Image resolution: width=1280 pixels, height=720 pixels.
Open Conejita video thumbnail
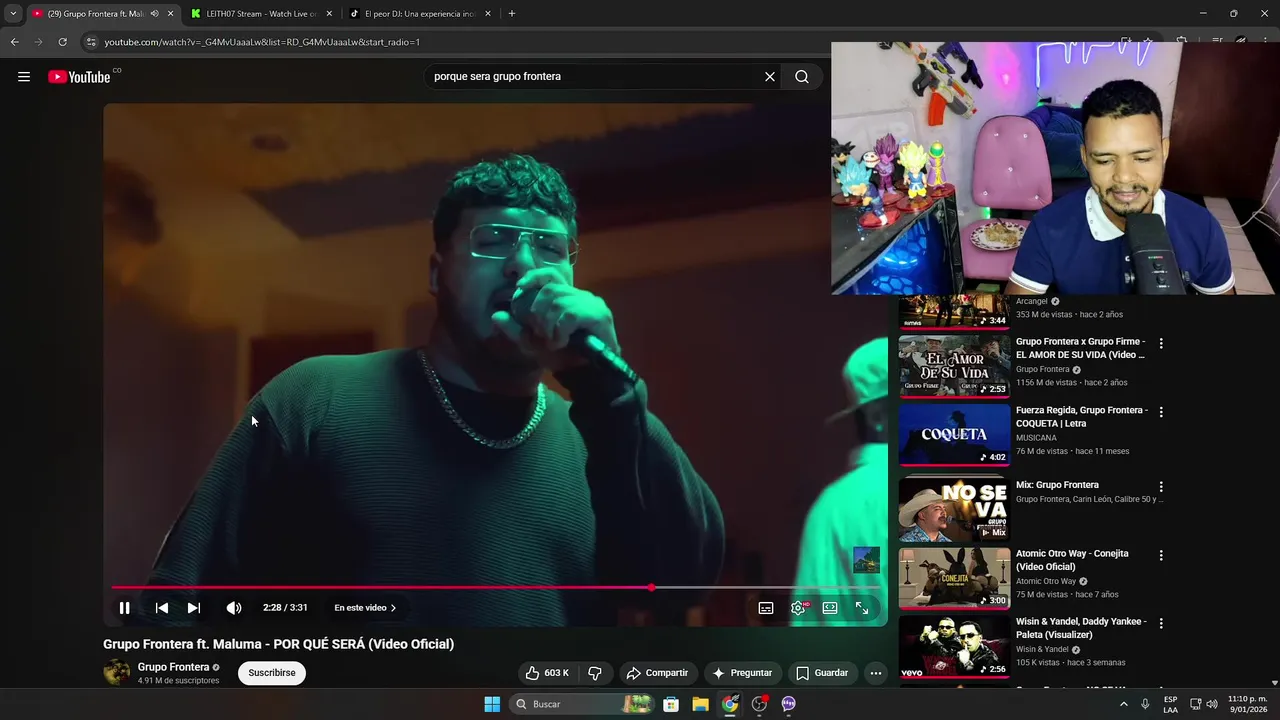[x=954, y=578]
